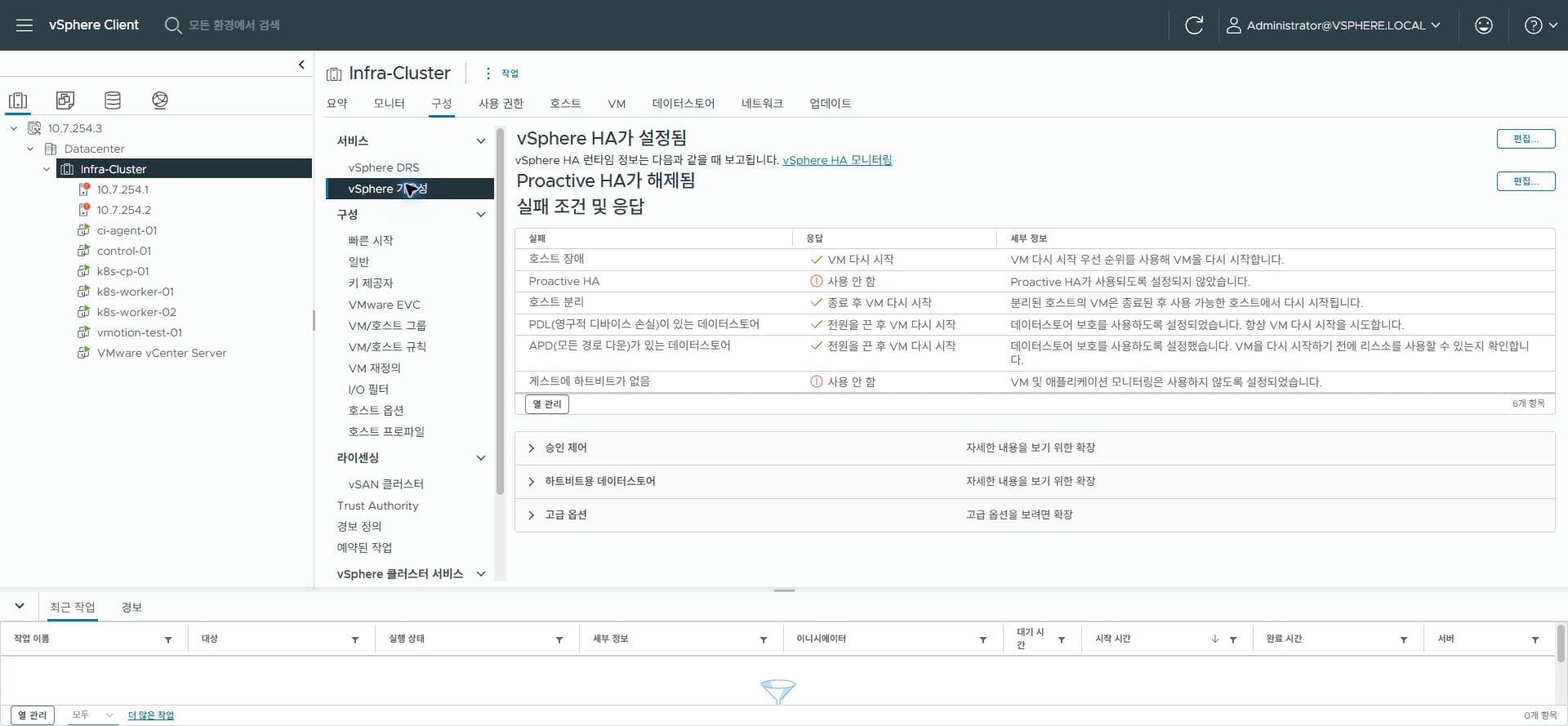Image resolution: width=1568 pixels, height=726 pixels.
Task: Switch to VMs and Templates inventory view
Action: pos(65,100)
